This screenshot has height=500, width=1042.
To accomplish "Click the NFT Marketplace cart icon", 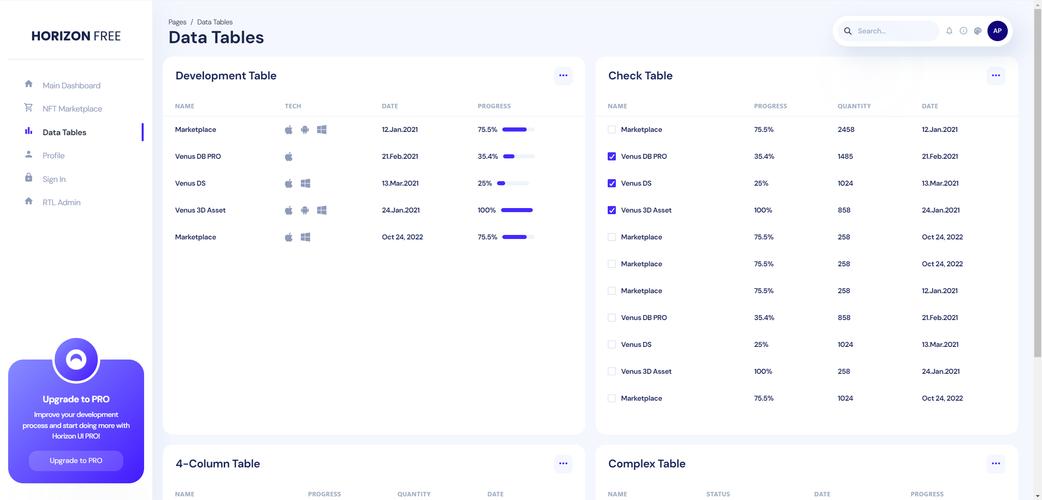I will point(28,108).
